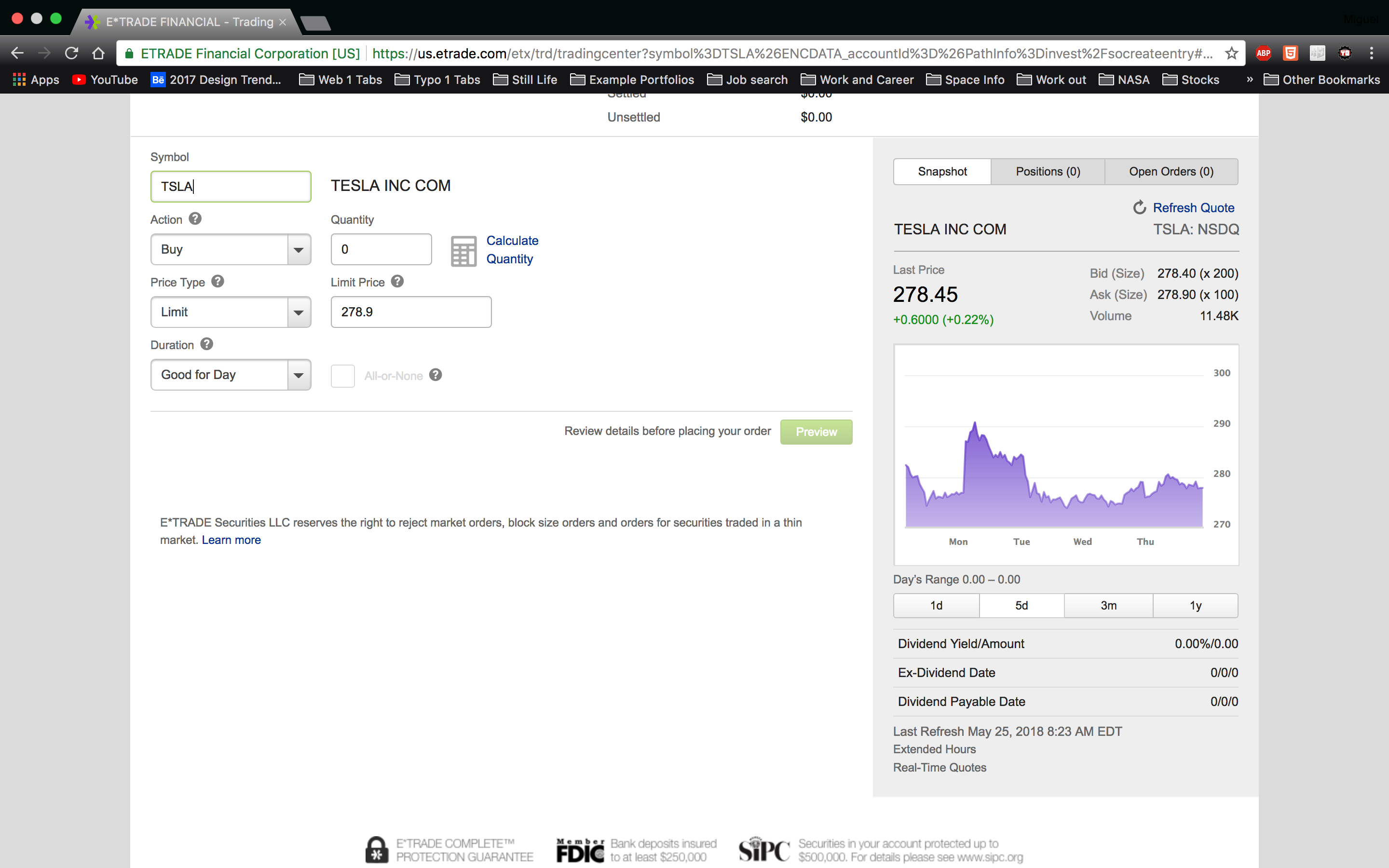This screenshot has width=1389, height=868.
Task: Click into the Quantity input field
Action: [381, 249]
